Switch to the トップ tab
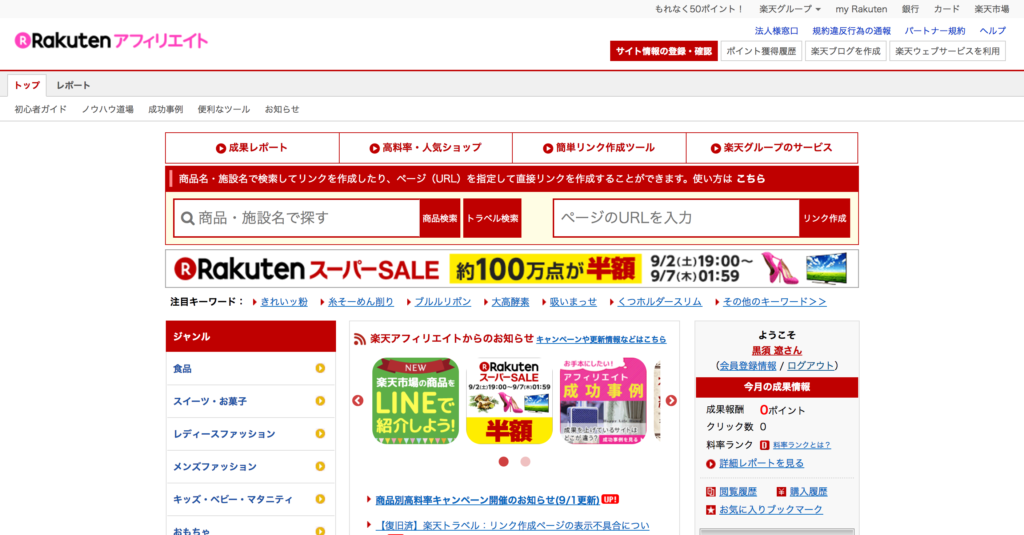This screenshot has height=535, width=1024. coord(27,86)
